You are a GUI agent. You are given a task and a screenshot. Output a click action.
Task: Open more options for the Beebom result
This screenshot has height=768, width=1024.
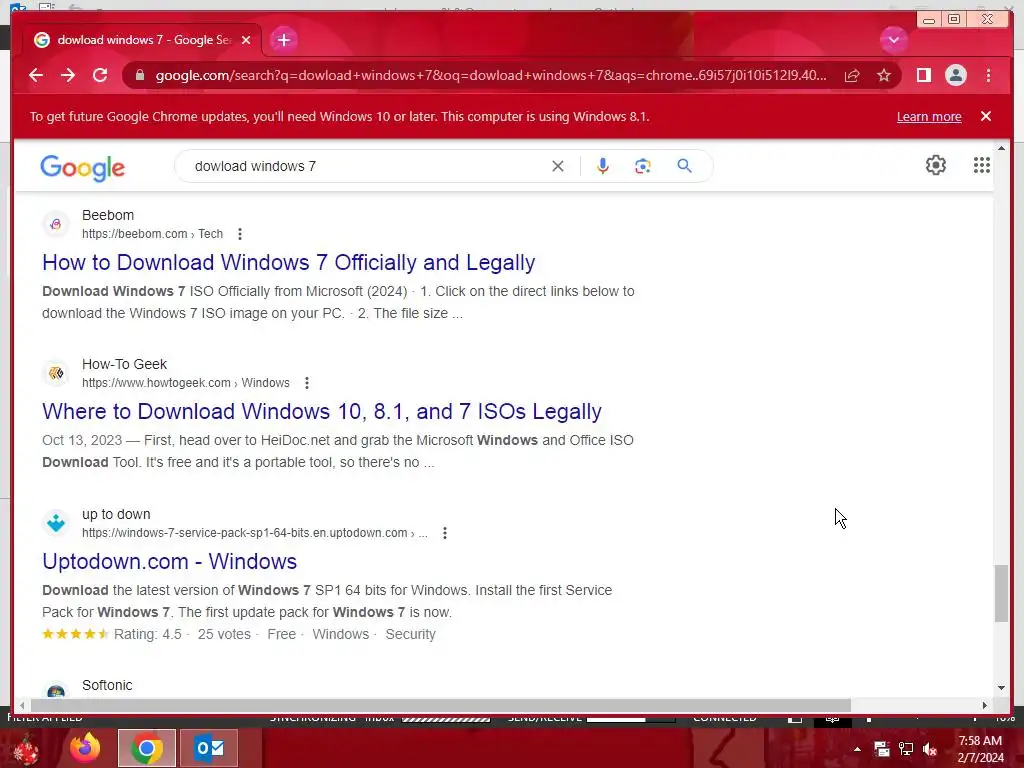pos(240,234)
